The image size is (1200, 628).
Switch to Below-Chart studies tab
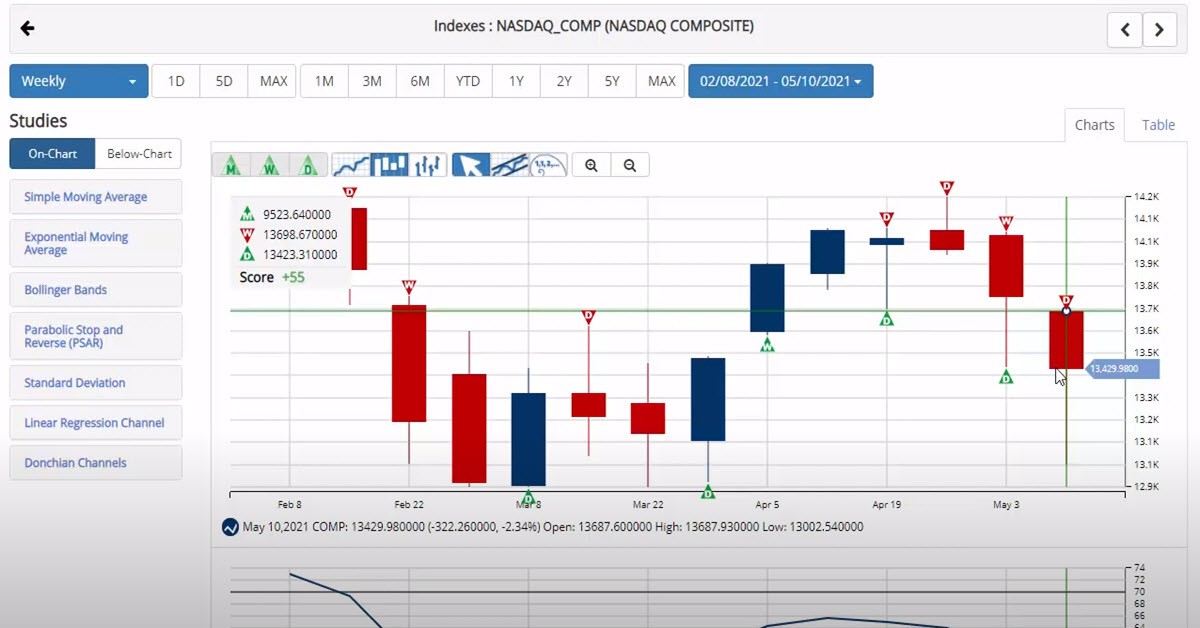coord(139,154)
